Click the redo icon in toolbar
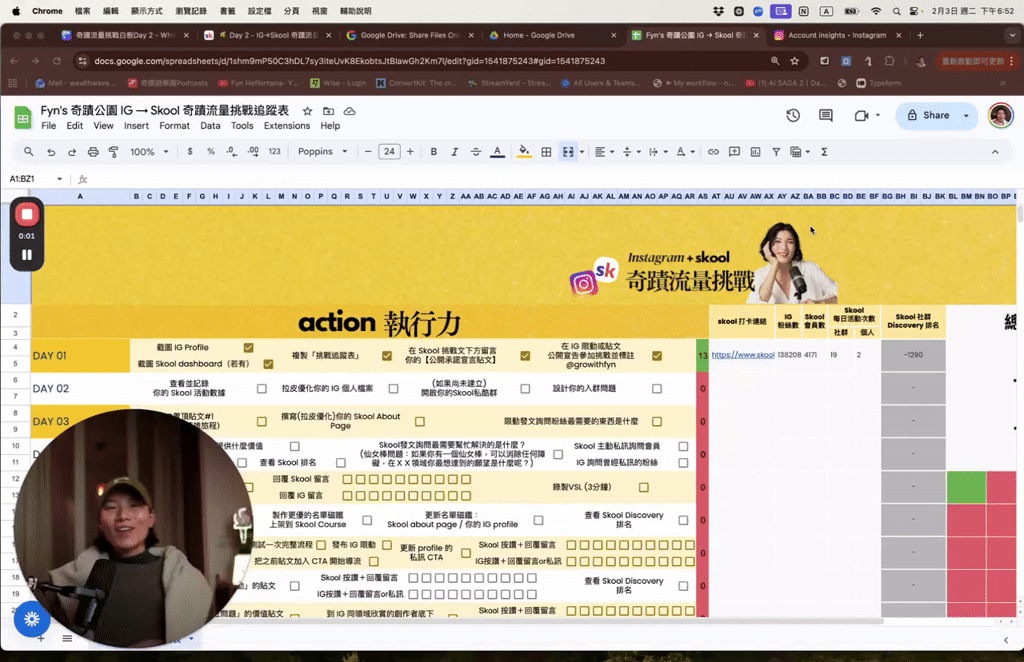The image size is (1024, 662). pyautogui.click(x=72, y=151)
